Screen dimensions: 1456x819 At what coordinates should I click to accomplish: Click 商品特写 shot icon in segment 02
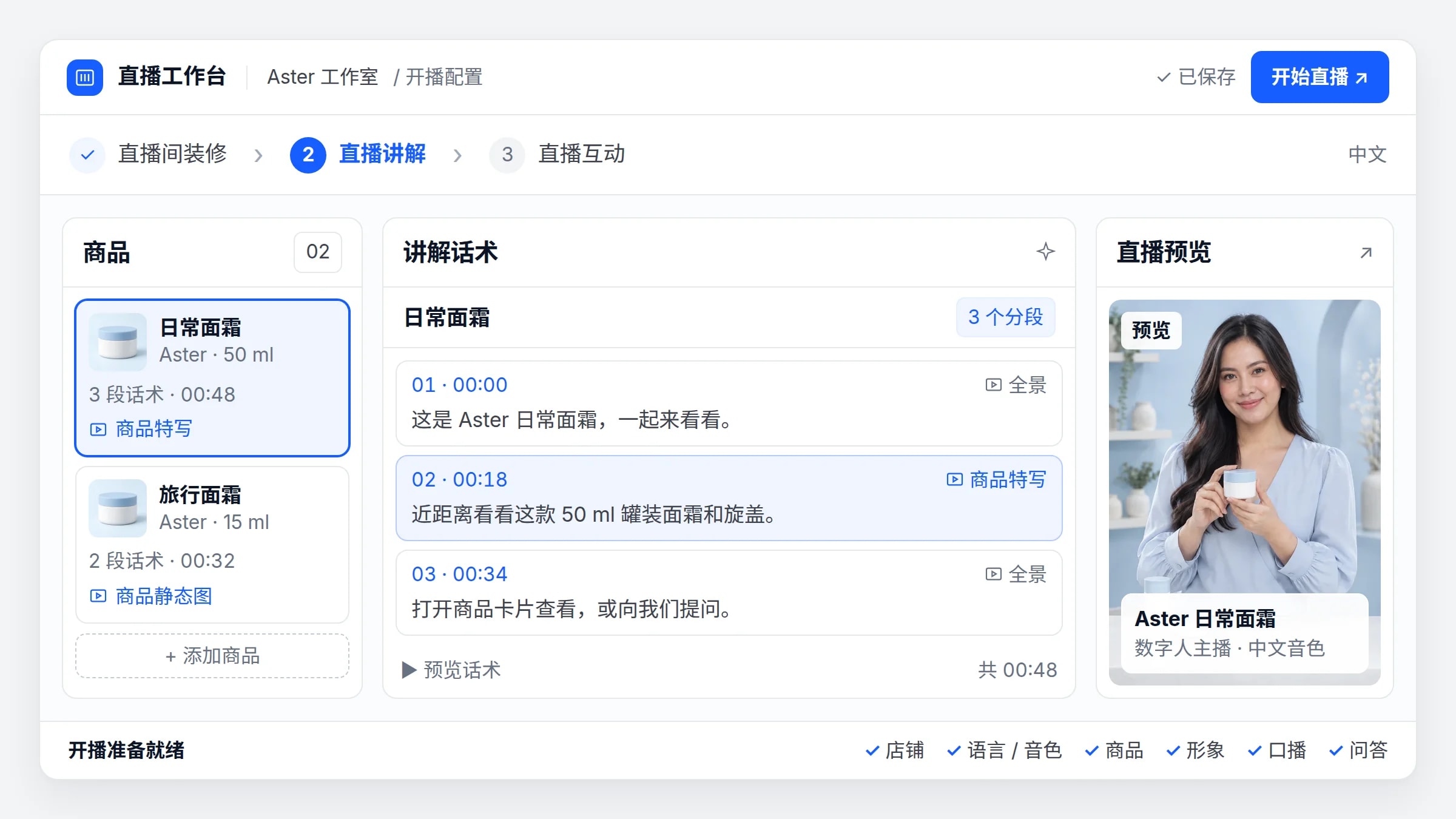click(x=954, y=479)
